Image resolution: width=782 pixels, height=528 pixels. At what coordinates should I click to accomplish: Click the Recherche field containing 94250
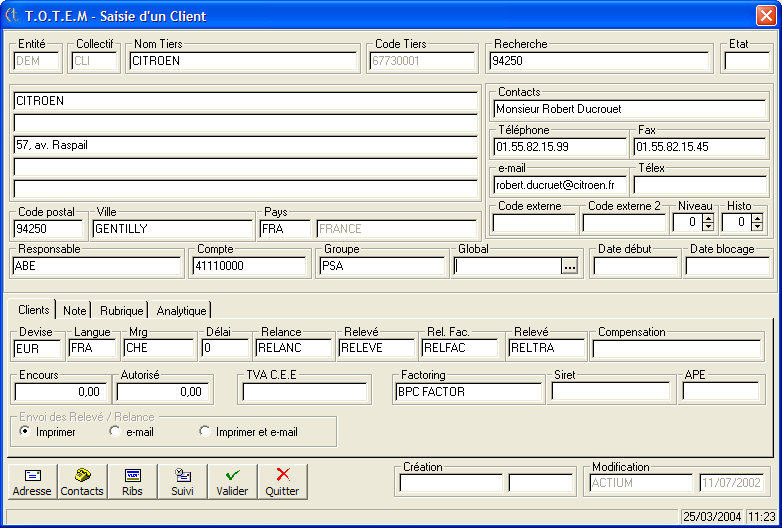(599, 61)
